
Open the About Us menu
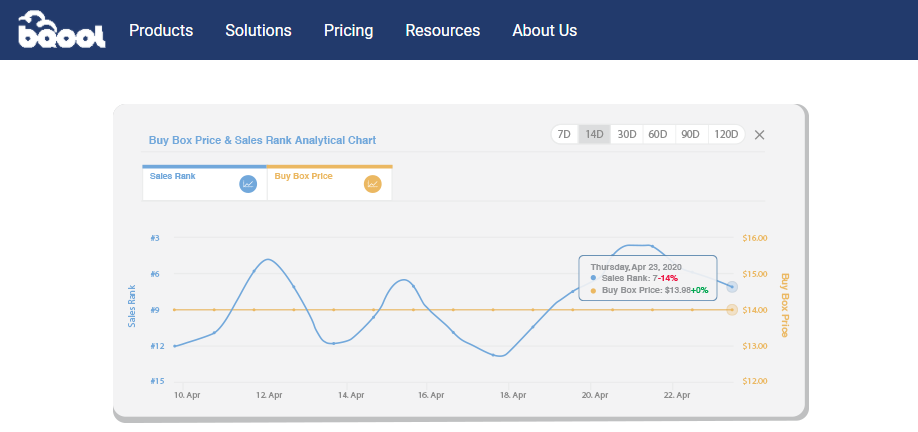coord(544,31)
